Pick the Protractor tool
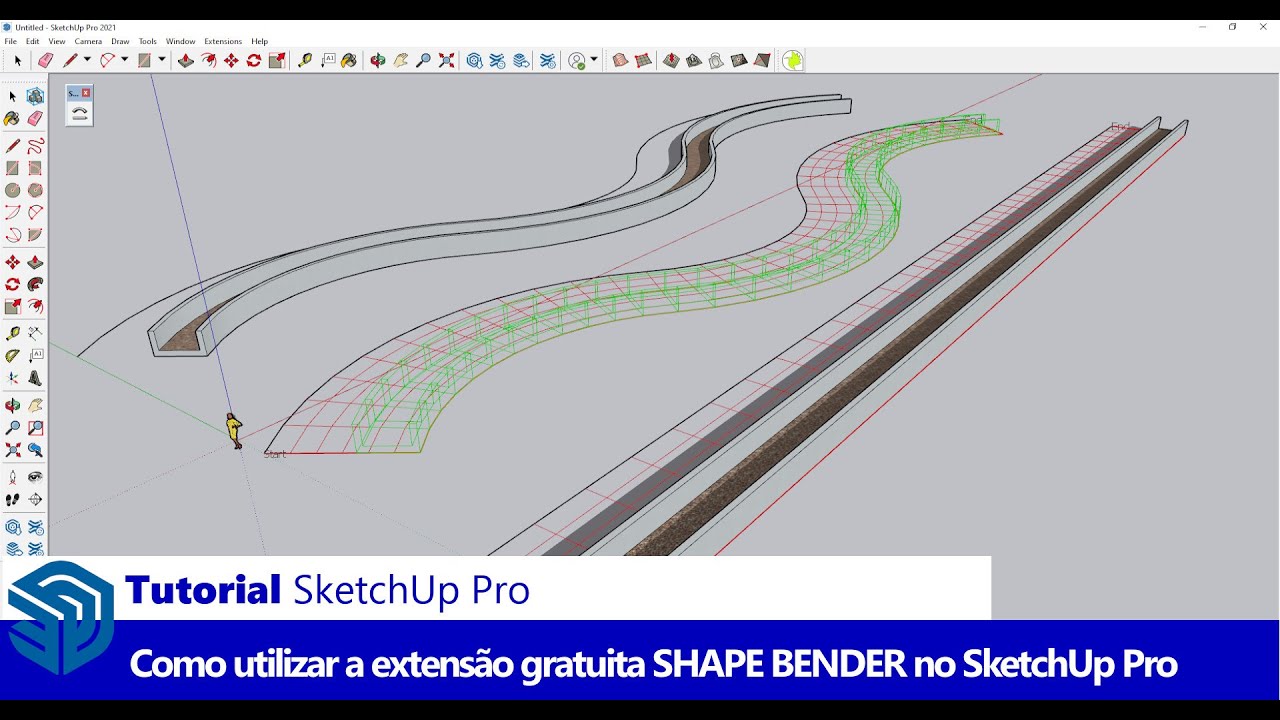The image size is (1280, 720). [13, 356]
